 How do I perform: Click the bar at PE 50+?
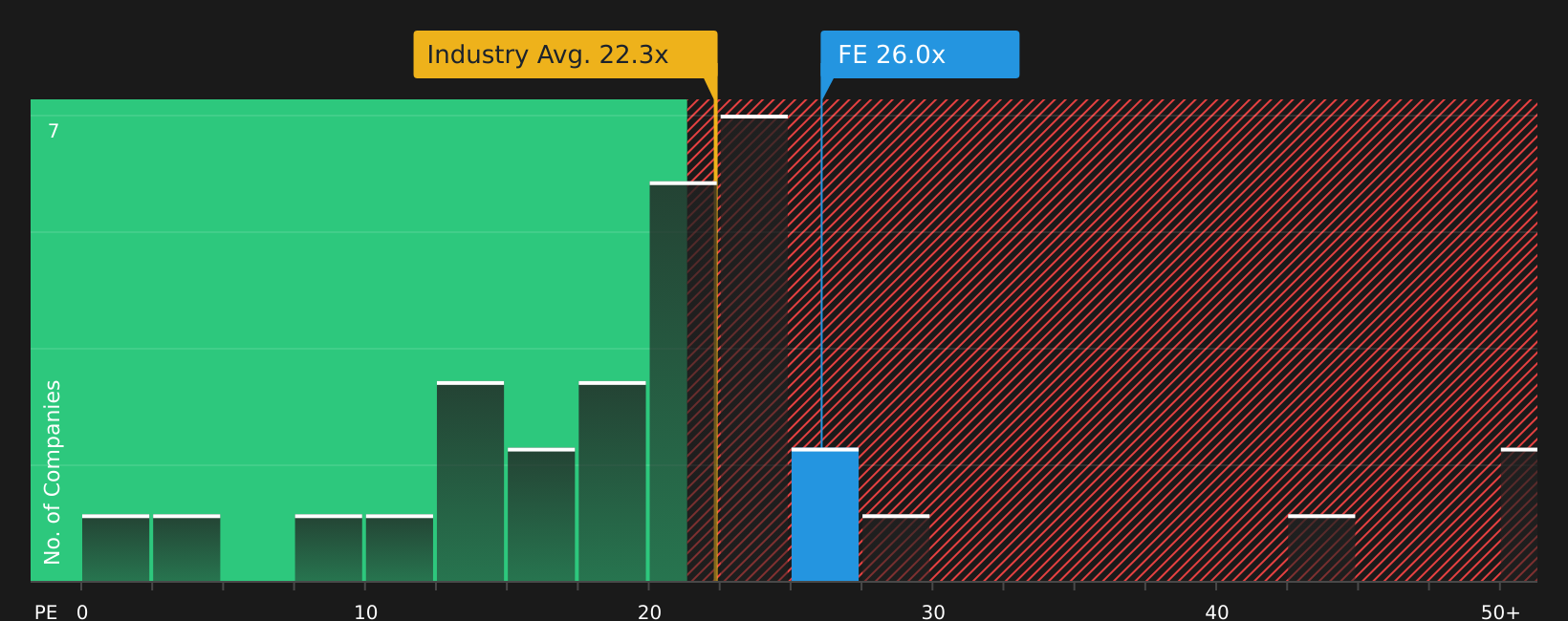[1519, 515]
